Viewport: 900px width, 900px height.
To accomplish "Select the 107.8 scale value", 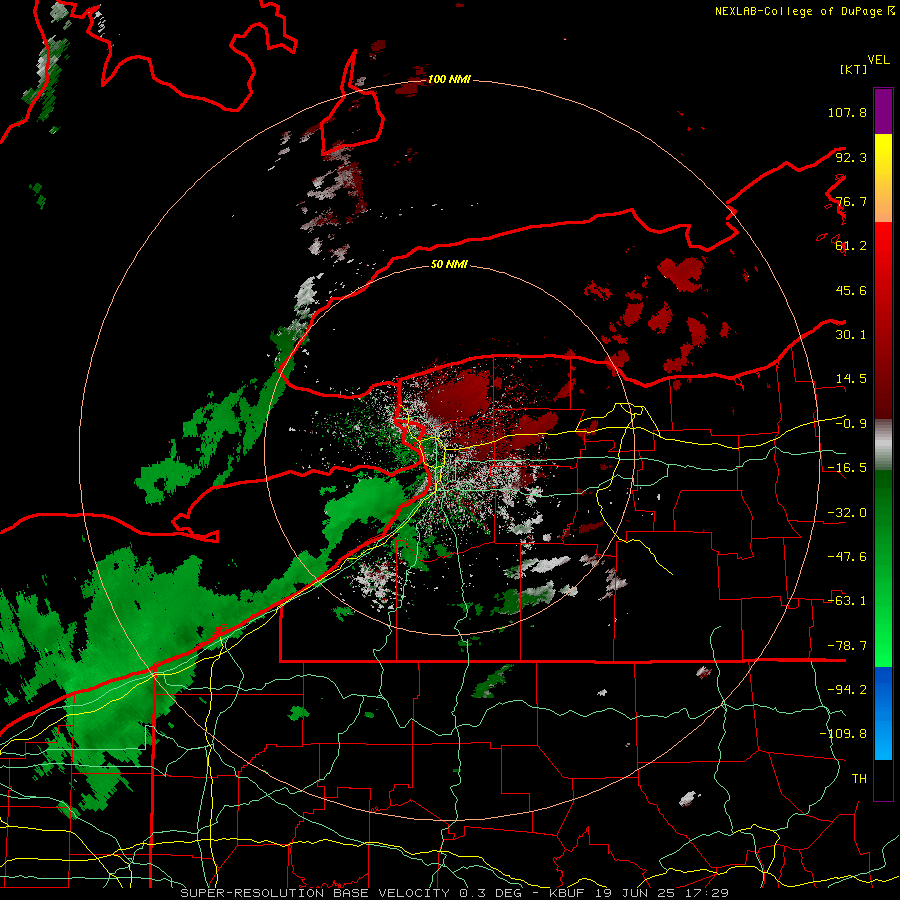I will [x=847, y=112].
